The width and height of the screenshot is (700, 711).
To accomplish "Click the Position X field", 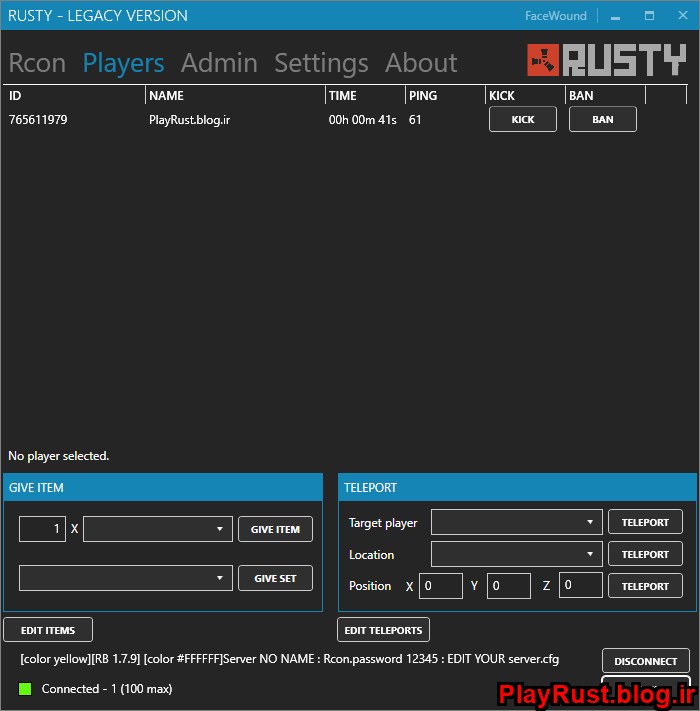I will click(x=441, y=586).
